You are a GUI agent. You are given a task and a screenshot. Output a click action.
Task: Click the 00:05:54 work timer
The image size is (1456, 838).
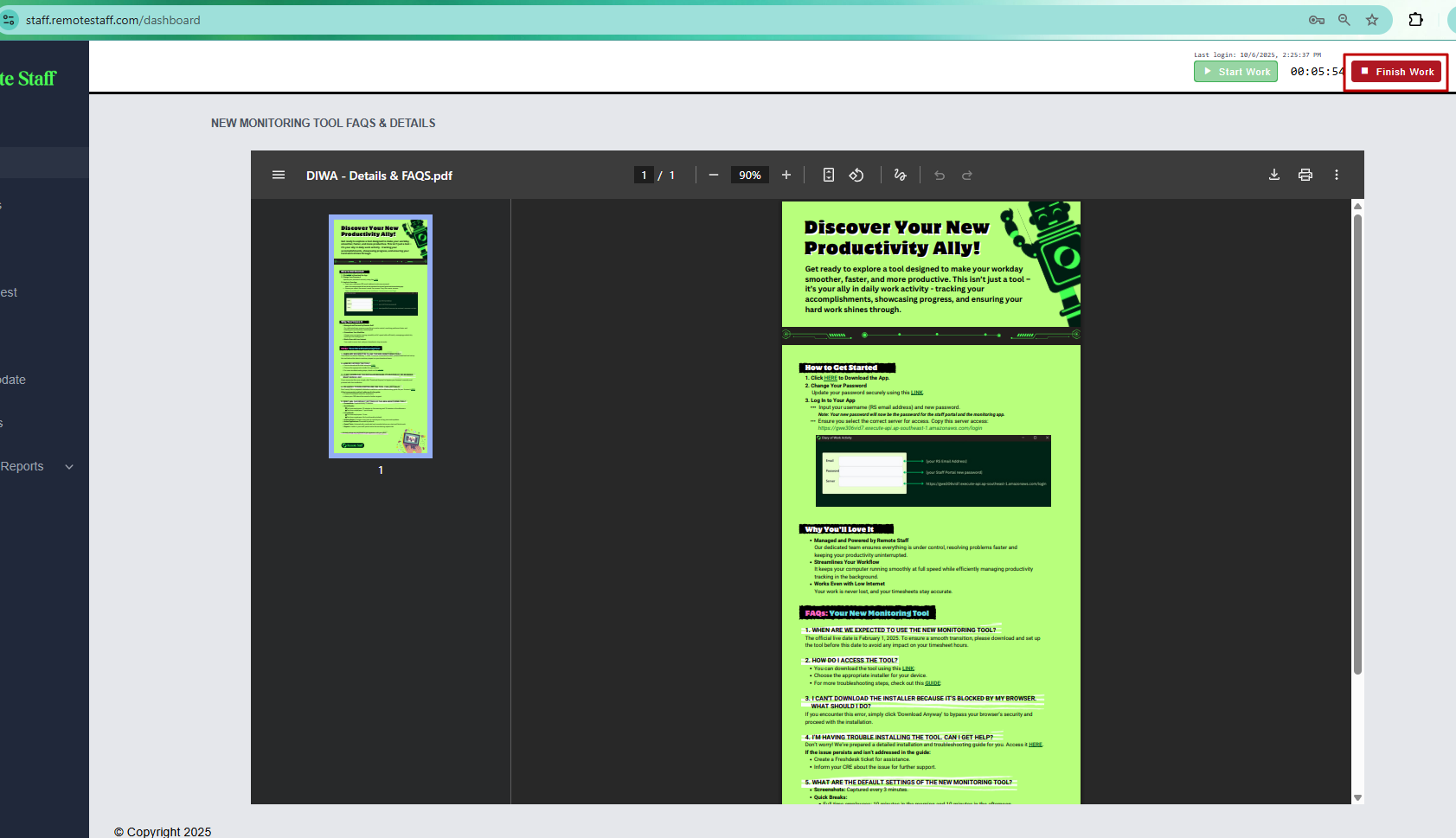[1317, 72]
